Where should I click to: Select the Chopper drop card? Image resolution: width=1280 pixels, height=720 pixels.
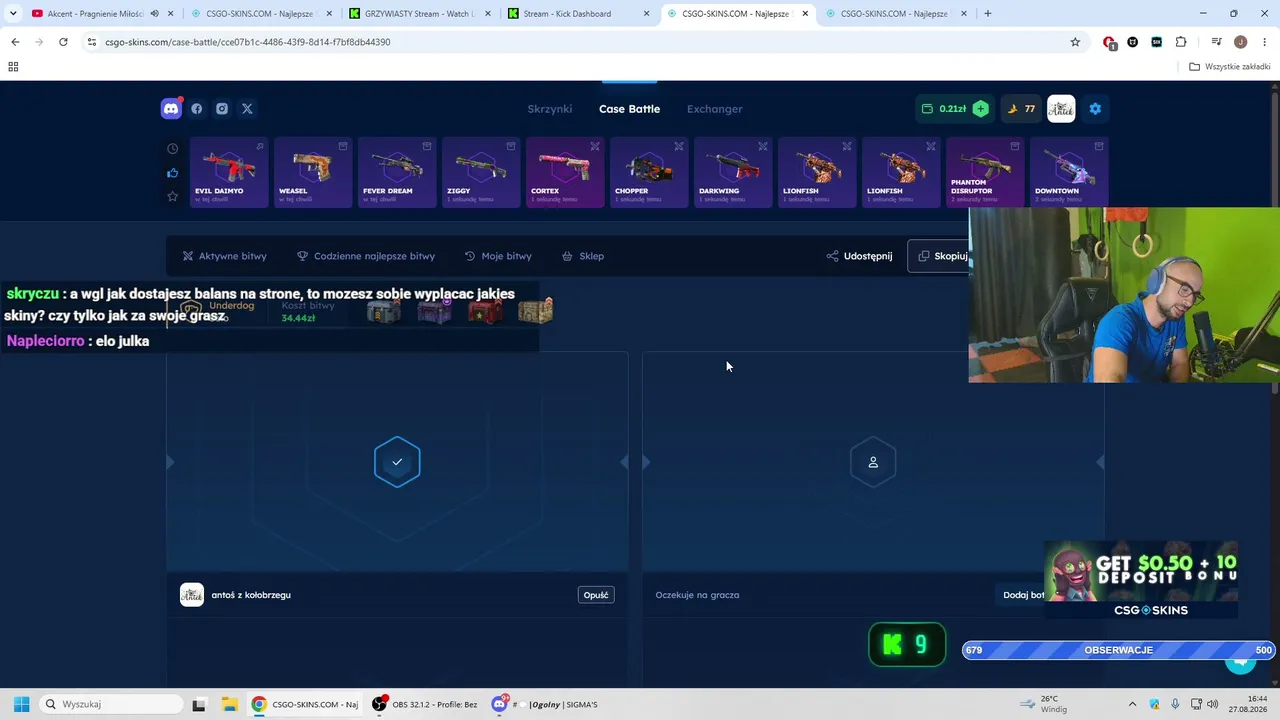pos(649,172)
